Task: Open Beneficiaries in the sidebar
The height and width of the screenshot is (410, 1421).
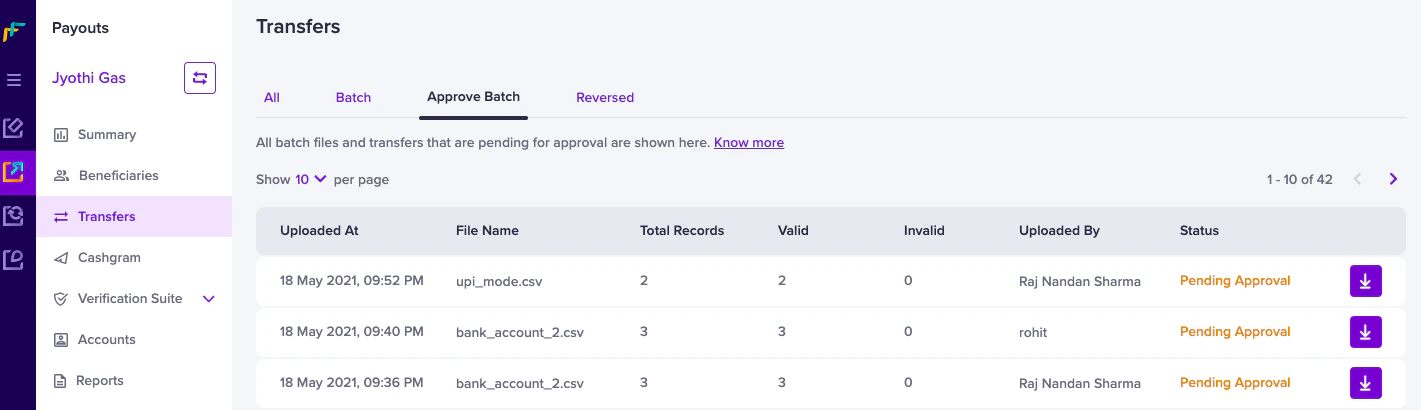Action: tap(118, 175)
